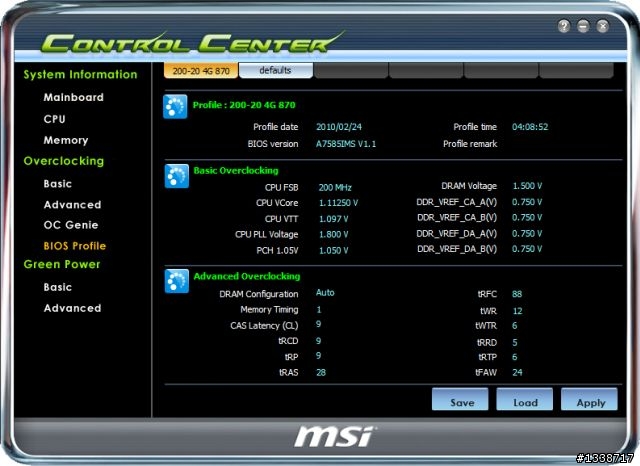
Task: Click DDR_VREF_CA_A(V) value 0.750 V
Action: [527, 202]
